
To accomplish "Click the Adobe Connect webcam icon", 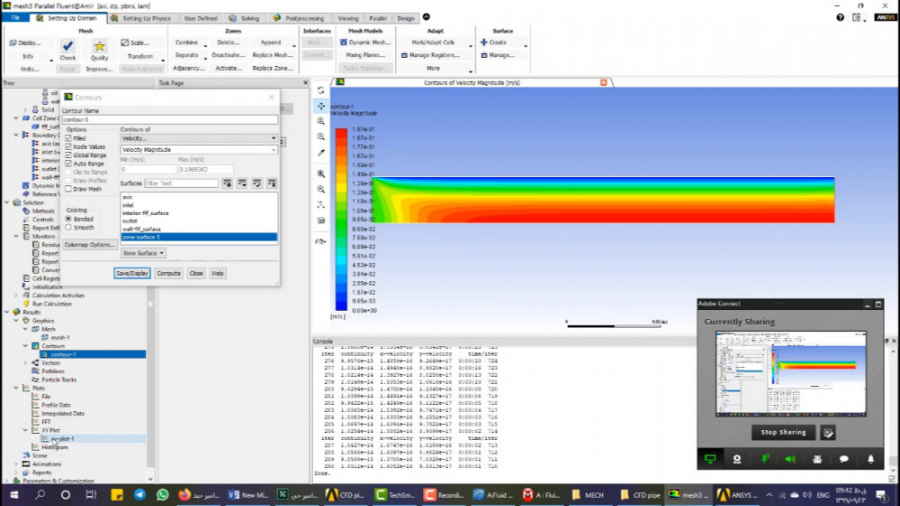I will pyautogui.click(x=737, y=459).
